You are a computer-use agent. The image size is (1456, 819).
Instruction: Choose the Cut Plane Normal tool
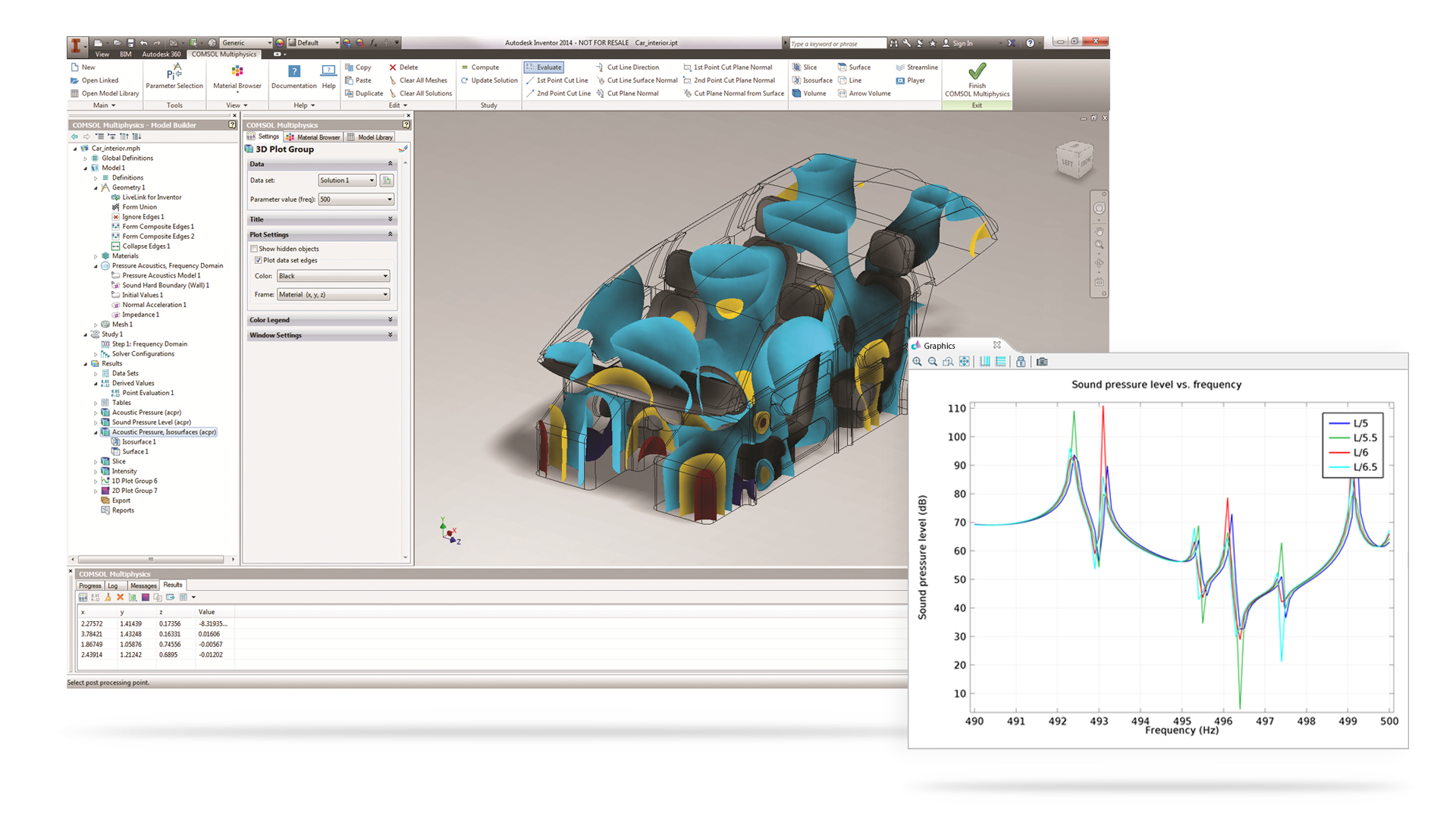coord(627,93)
